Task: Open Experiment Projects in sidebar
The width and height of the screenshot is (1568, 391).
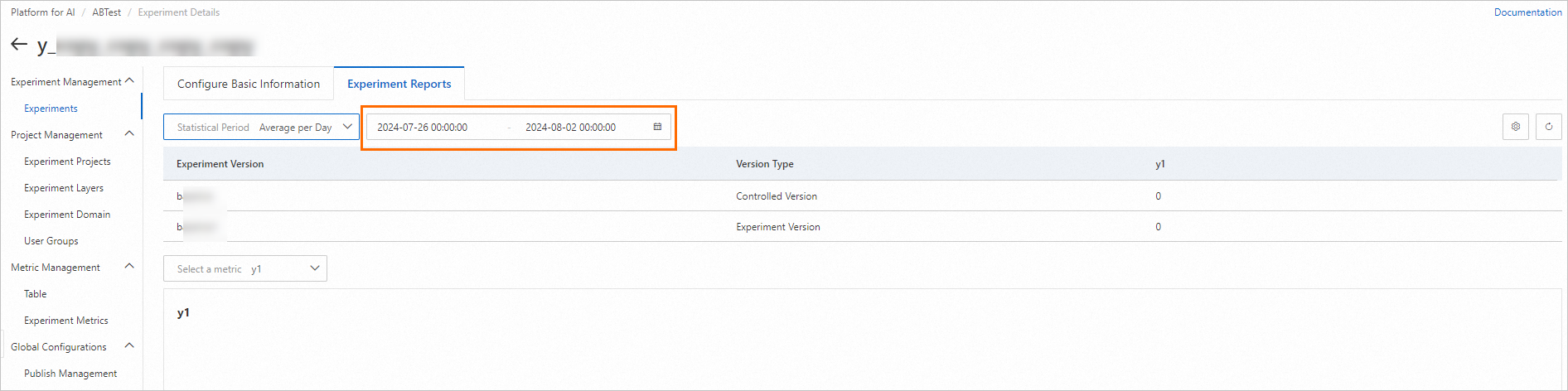Action: [67, 162]
